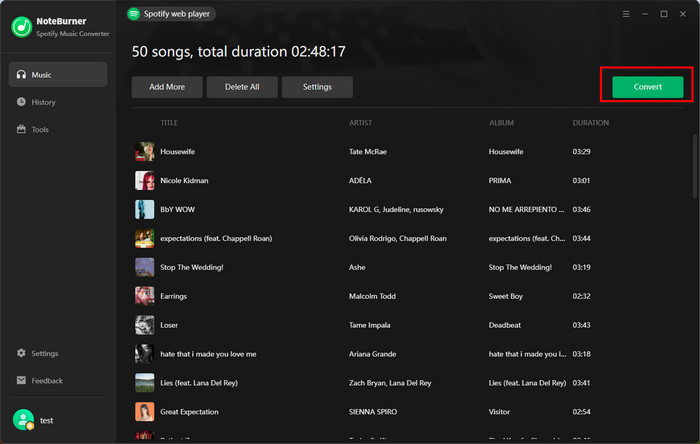Image resolution: width=700 pixels, height=444 pixels.
Task: Click the Lies cover thumbnail
Action: [145, 383]
